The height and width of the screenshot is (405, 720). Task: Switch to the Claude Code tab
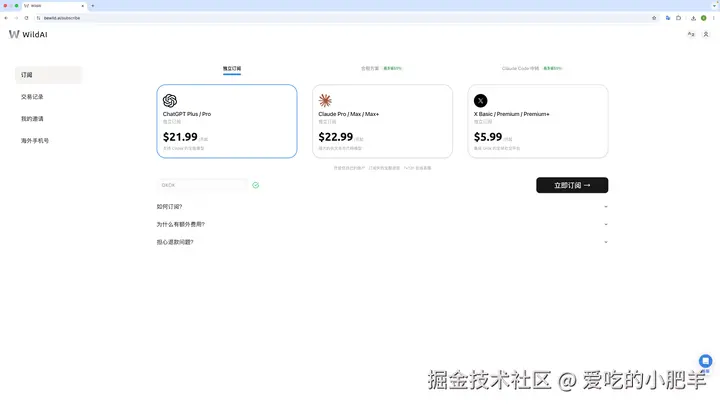(x=532, y=68)
